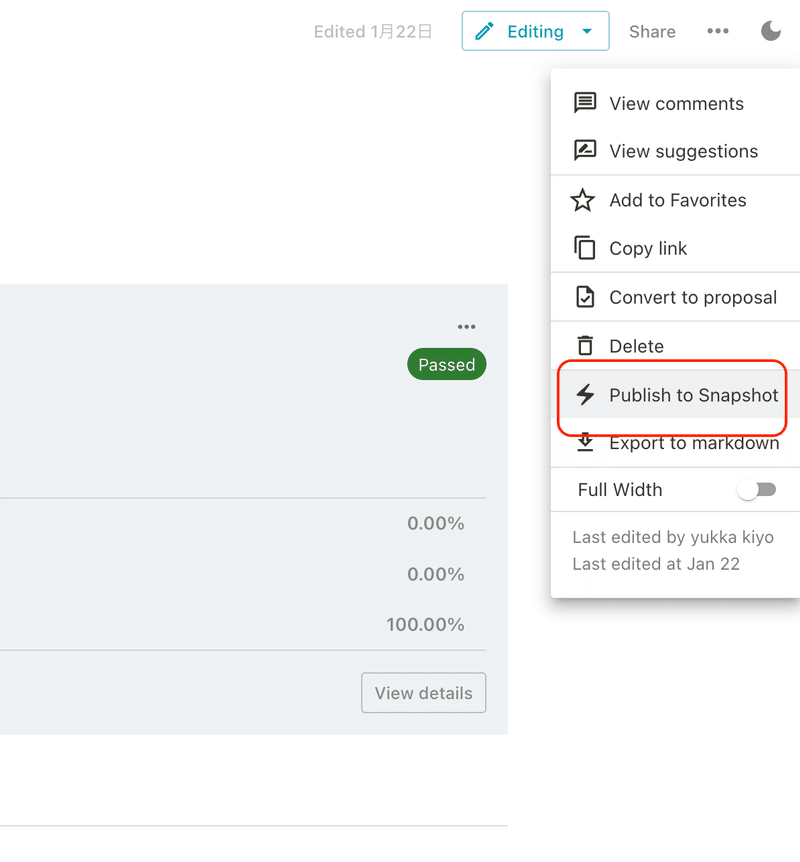
Task: Click the trash can icon
Action: point(585,346)
